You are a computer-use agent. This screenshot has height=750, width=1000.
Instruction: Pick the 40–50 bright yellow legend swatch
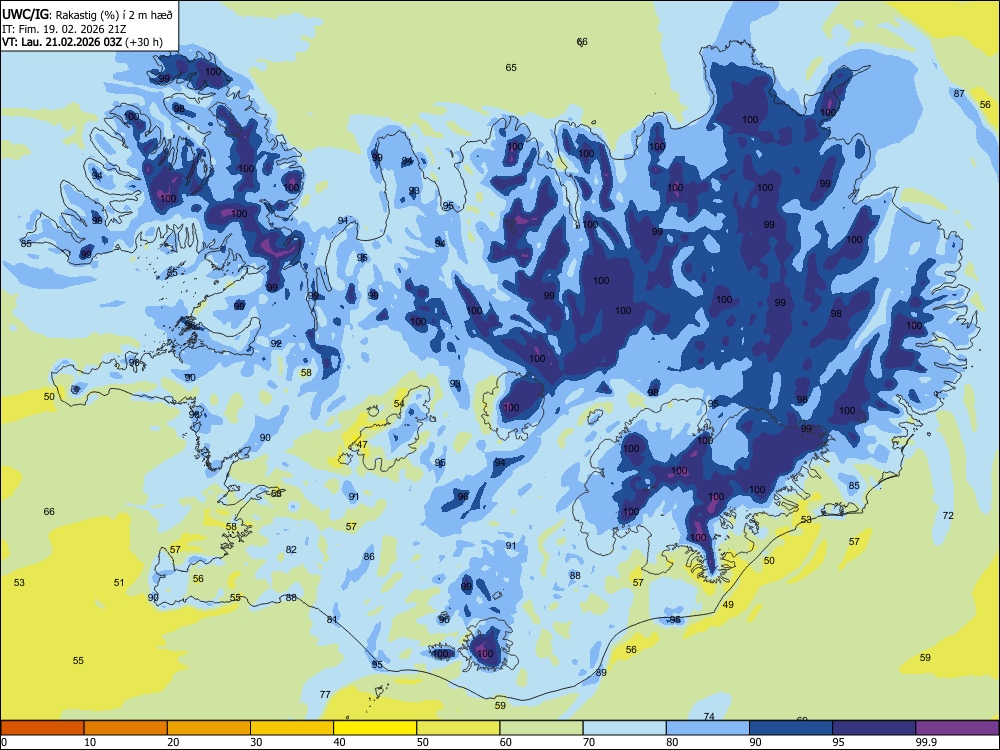pos(375,728)
